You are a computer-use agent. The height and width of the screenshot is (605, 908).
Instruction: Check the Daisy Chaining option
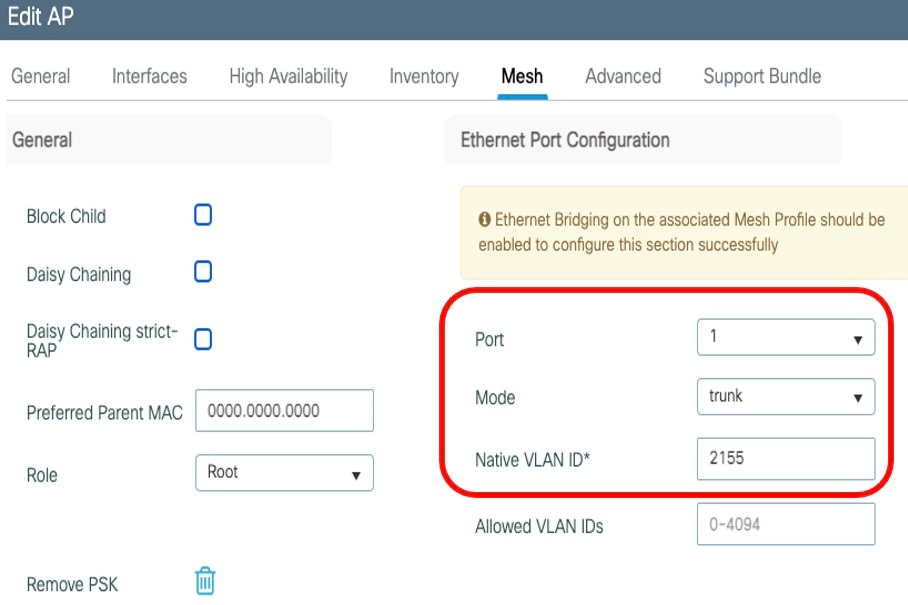tap(203, 273)
